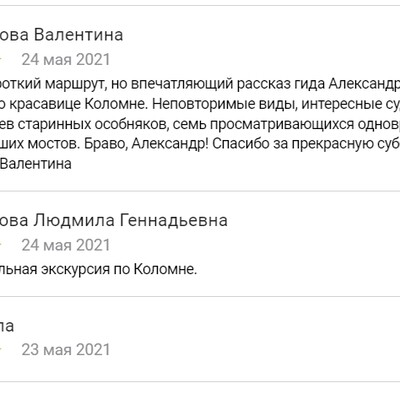
Task: Select the 23 мая 2021 review date
Action: pos(66,350)
